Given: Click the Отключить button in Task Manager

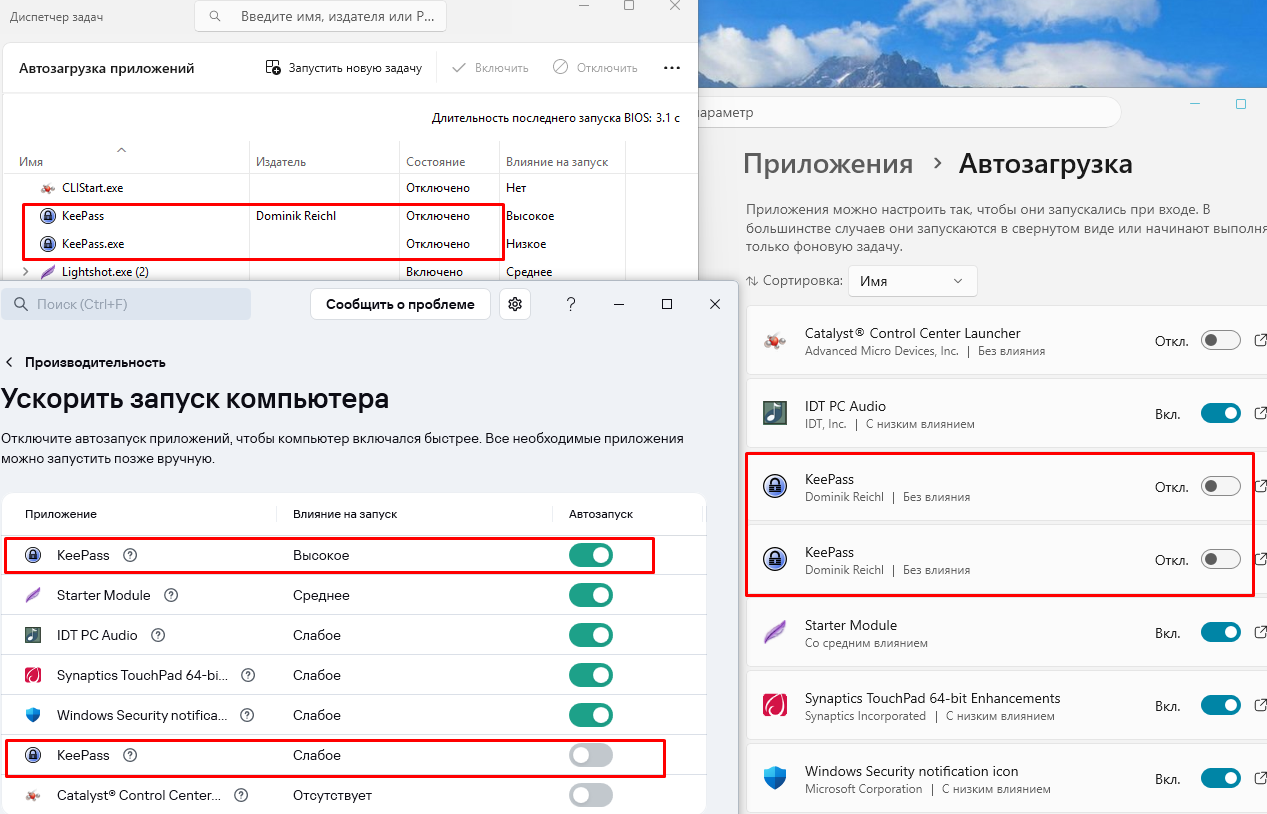Looking at the screenshot, I should (x=595, y=68).
